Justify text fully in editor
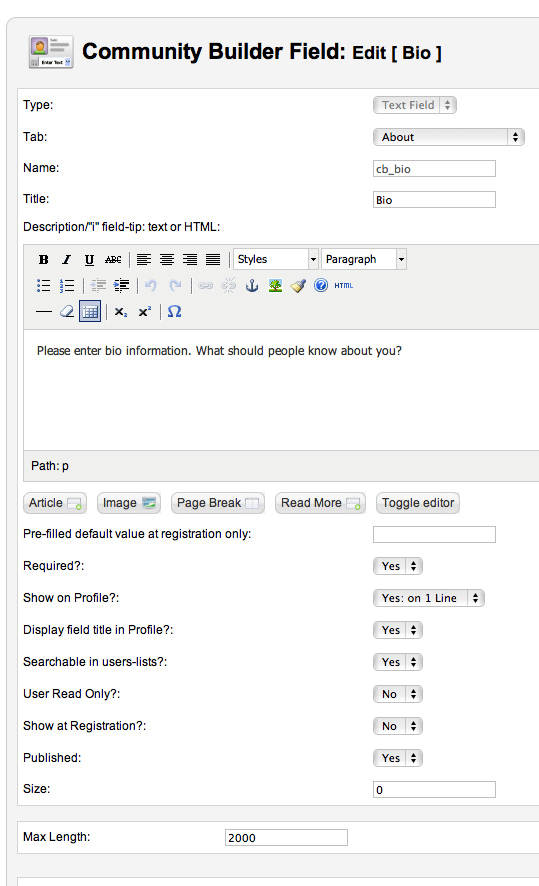Screen dimensions: 539x886 212,259
